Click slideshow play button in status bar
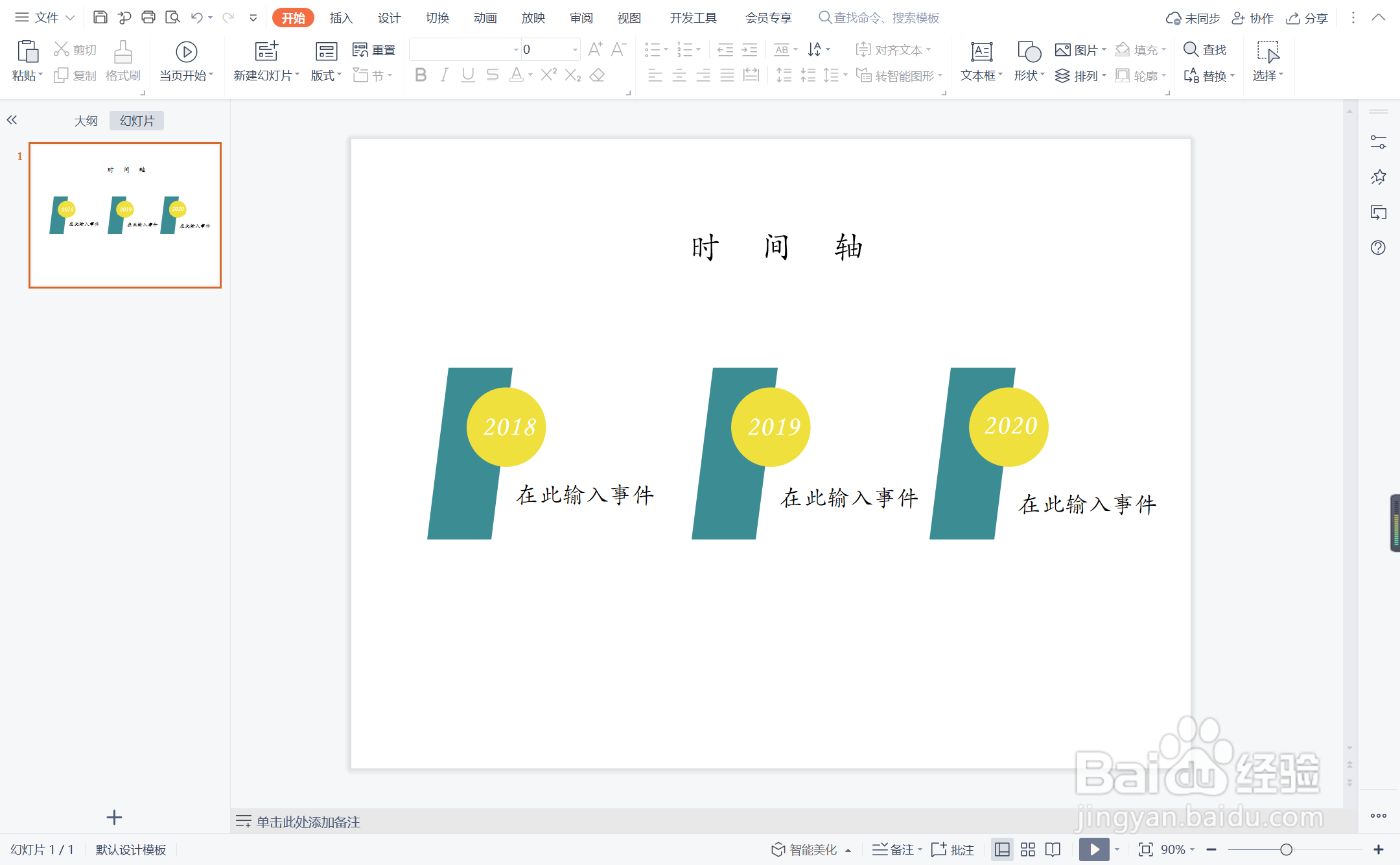 coord(1094,849)
